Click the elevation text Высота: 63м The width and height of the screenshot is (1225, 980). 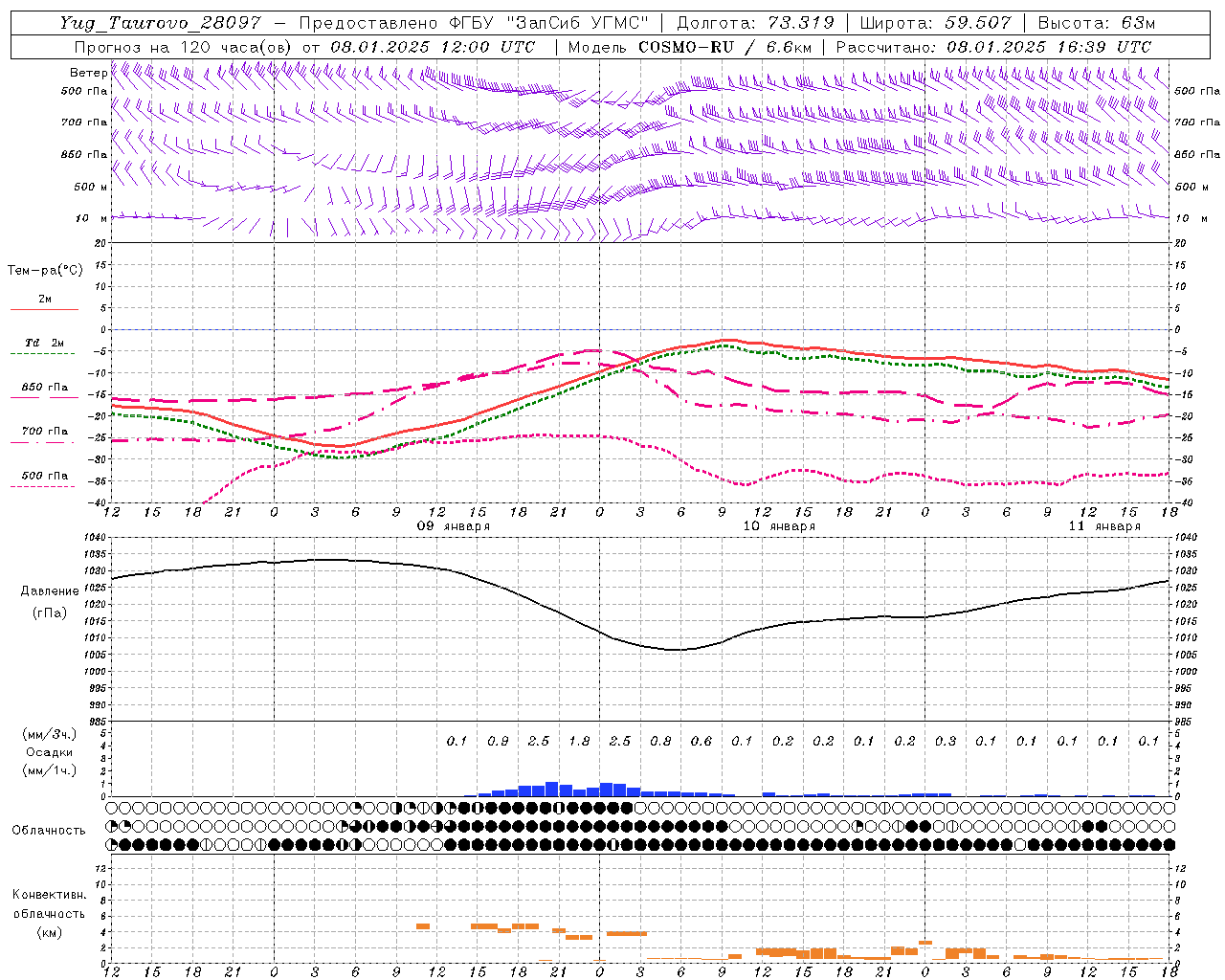coord(1095,23)
